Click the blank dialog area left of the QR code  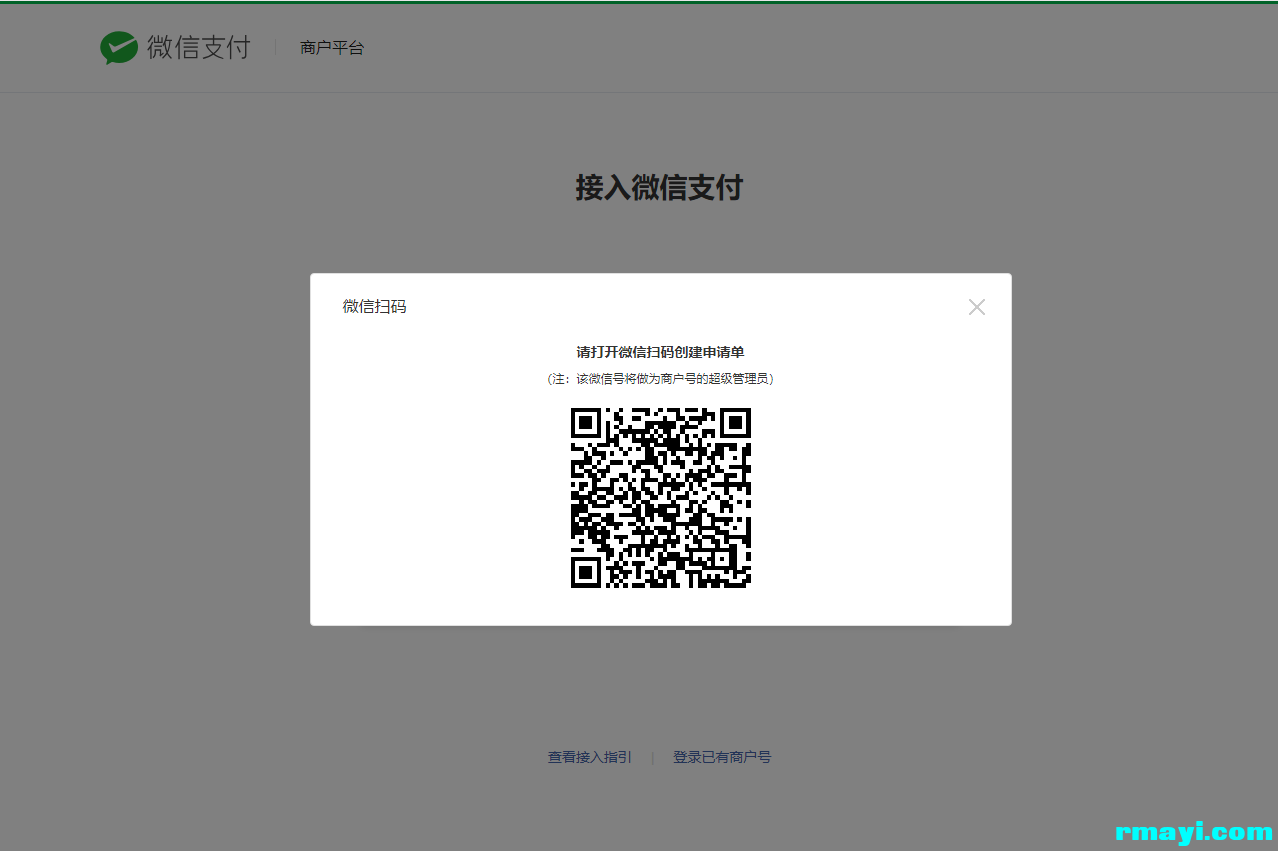tap(440, 497)
